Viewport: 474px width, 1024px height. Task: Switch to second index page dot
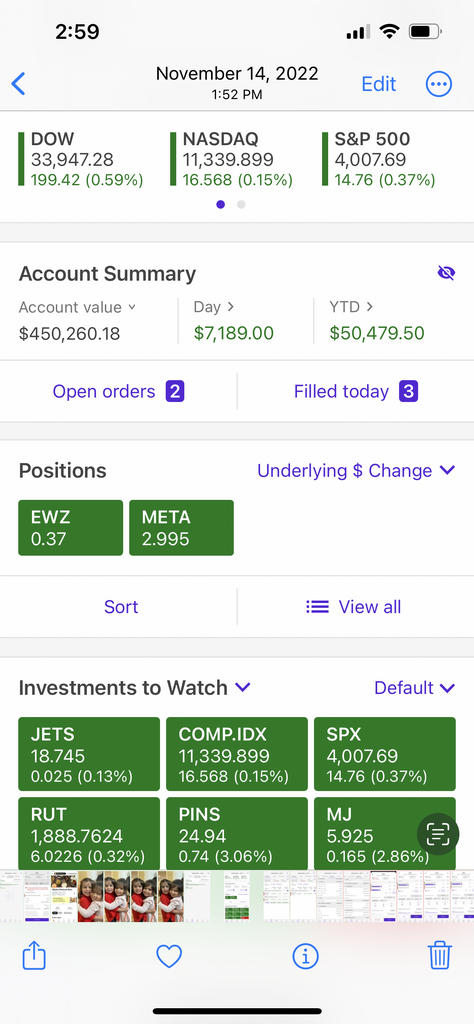tap(241, 204)
